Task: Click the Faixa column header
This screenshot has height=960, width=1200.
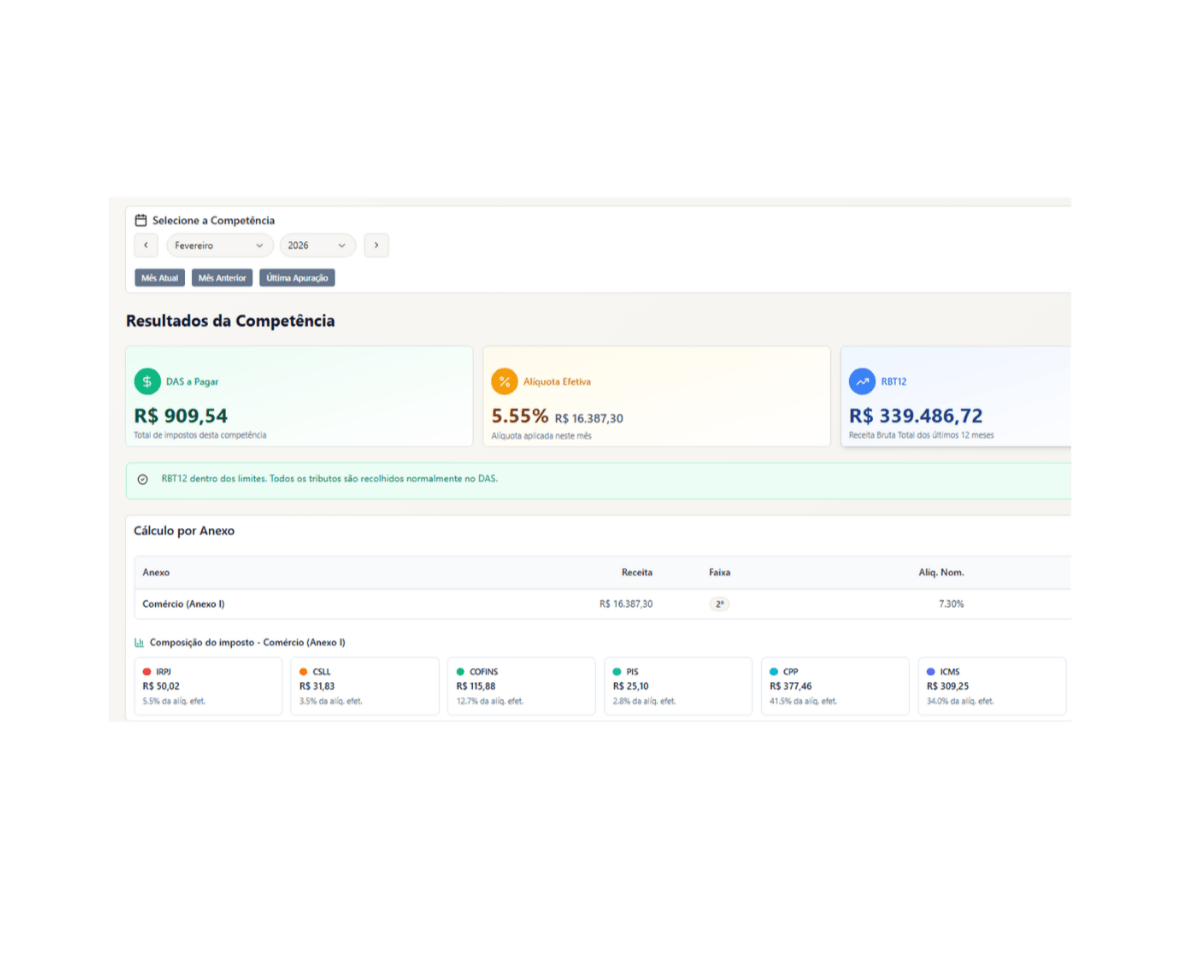Action: click(719, 573)
